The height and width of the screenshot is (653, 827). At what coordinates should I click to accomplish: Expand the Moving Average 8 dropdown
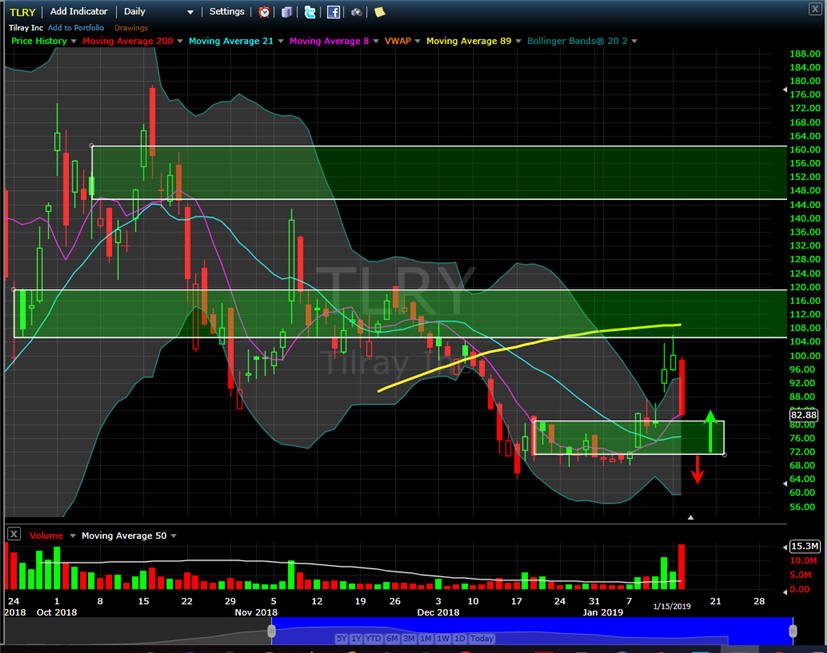click(x=376, y=41)
